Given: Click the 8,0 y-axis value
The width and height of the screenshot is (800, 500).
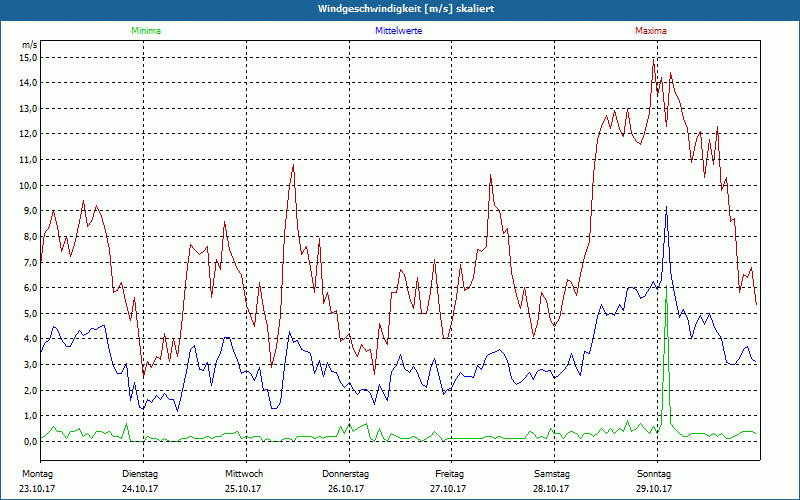Looking at the screenshot, I should pos(31,236).
